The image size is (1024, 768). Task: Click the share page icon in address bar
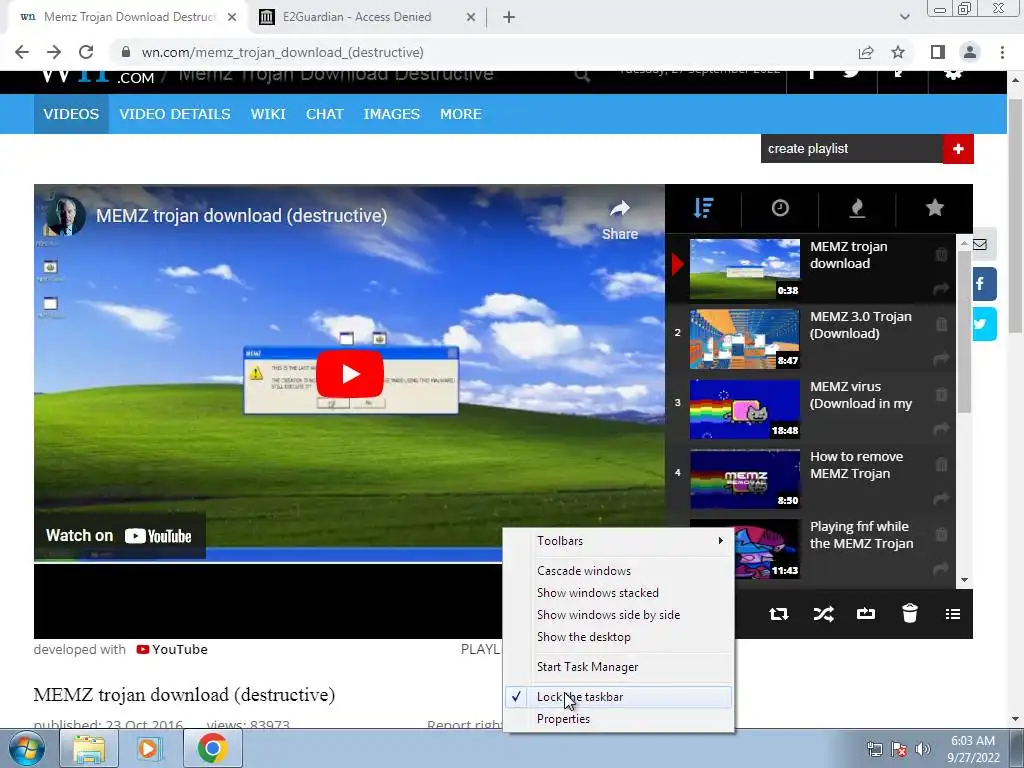pyautogui.click(x=866, y=52)
